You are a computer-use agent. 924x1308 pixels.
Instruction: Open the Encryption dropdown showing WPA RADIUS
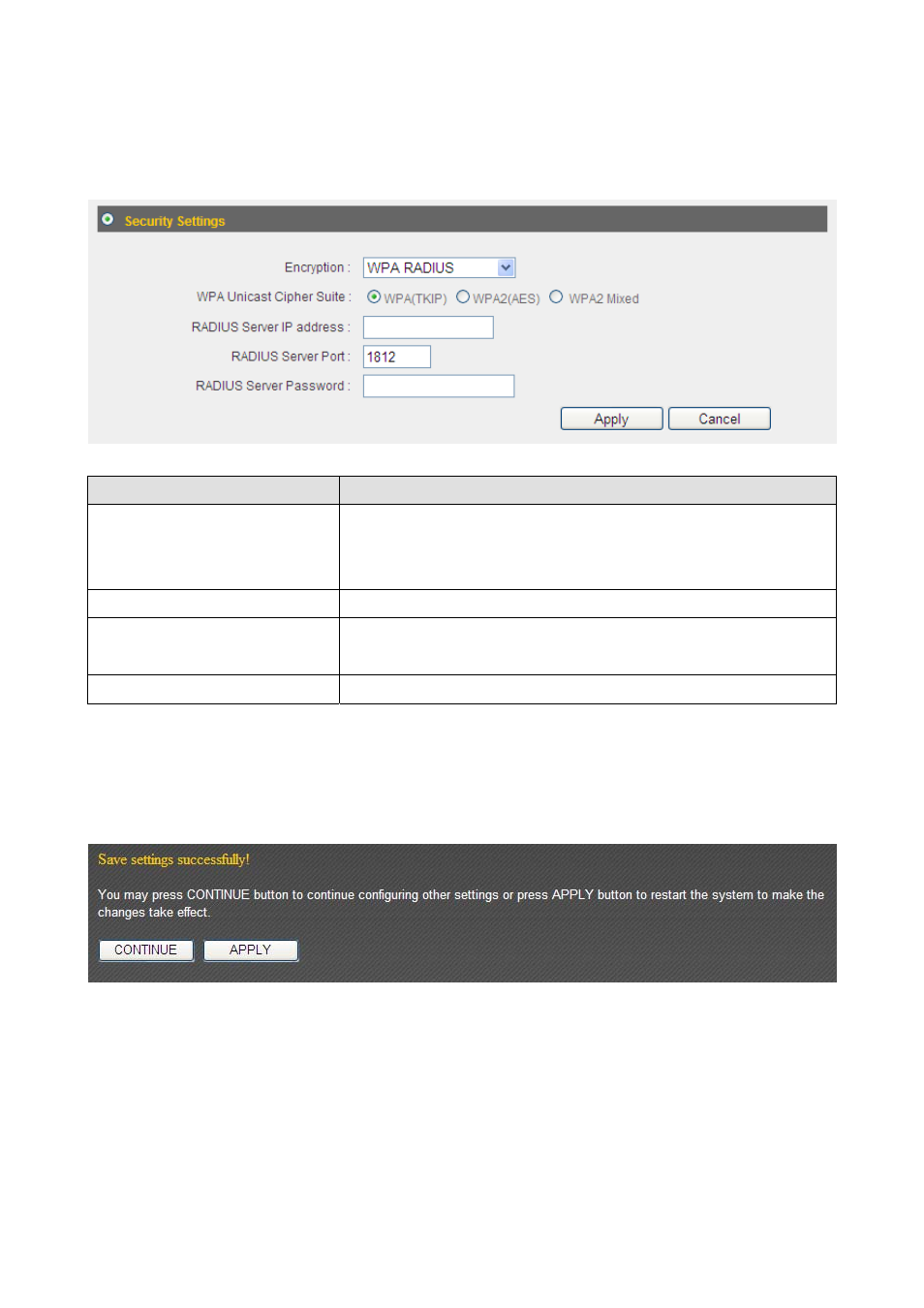439,267
